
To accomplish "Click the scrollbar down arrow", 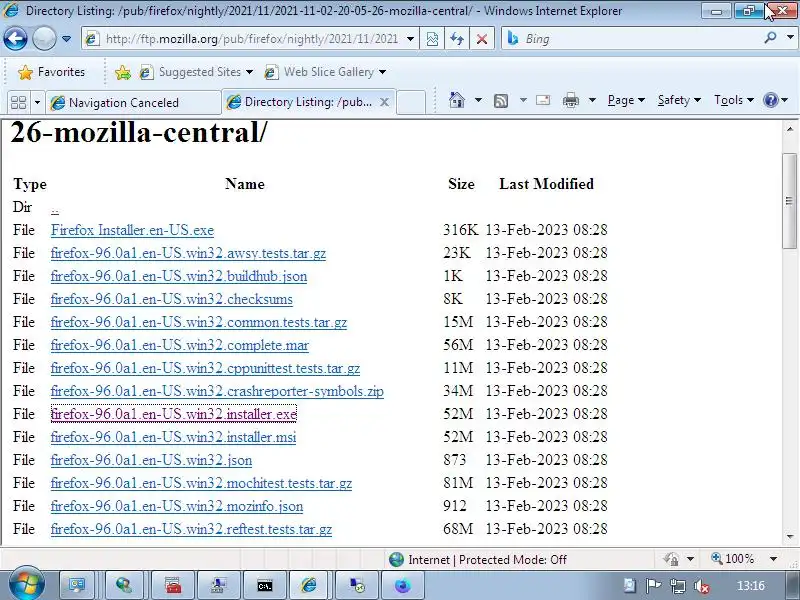I will [x=790, y=536].
